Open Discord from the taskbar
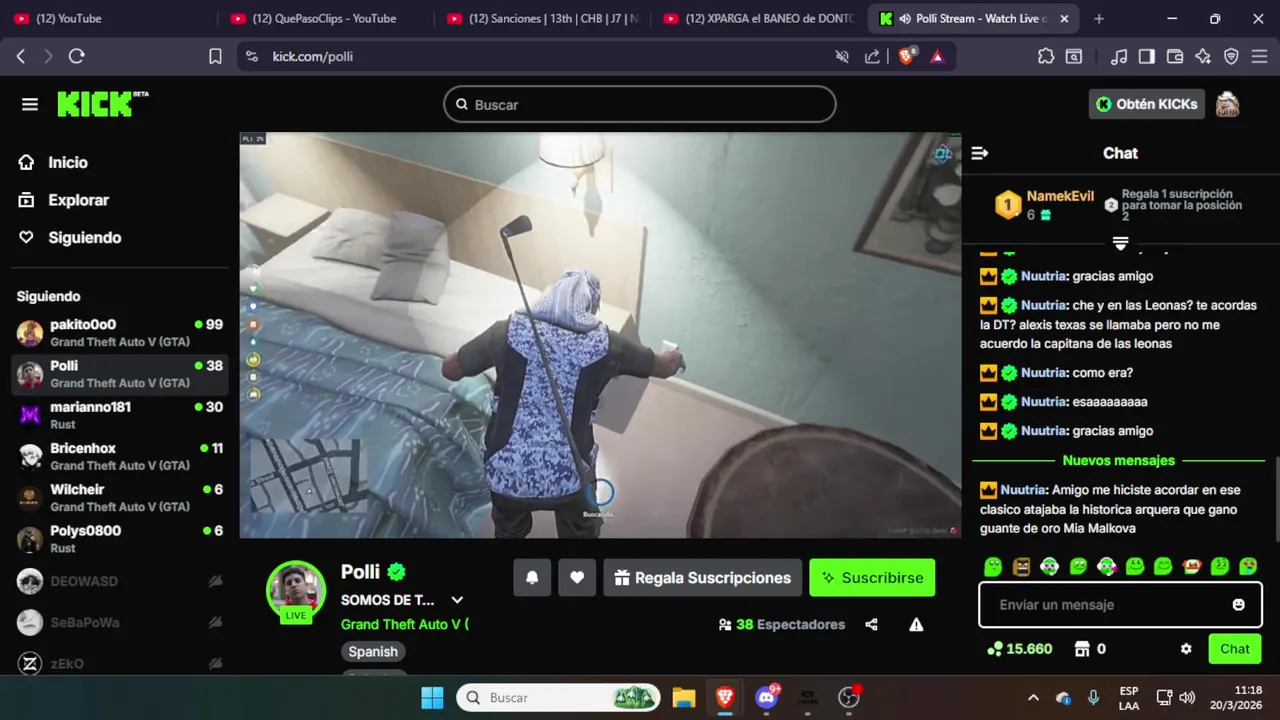The image size is (1280, 720). (767, 697)
